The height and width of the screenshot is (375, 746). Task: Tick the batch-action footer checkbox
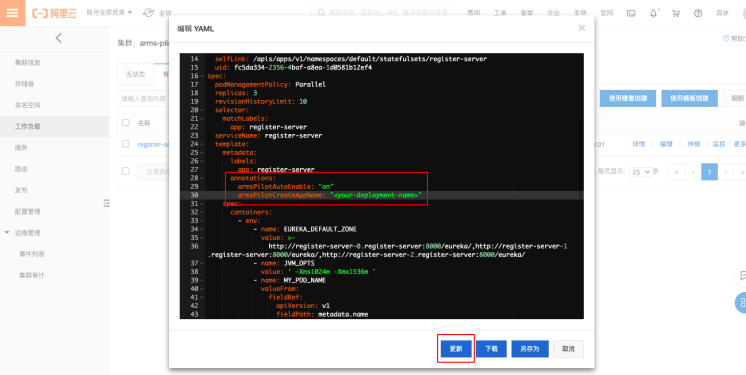tap(126, 171)
